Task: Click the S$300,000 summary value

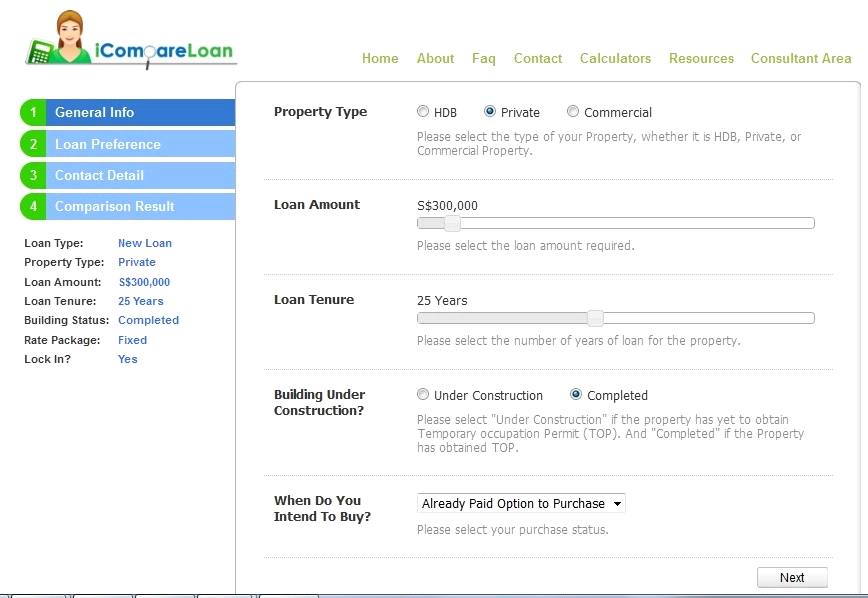Action: [144, 282]
